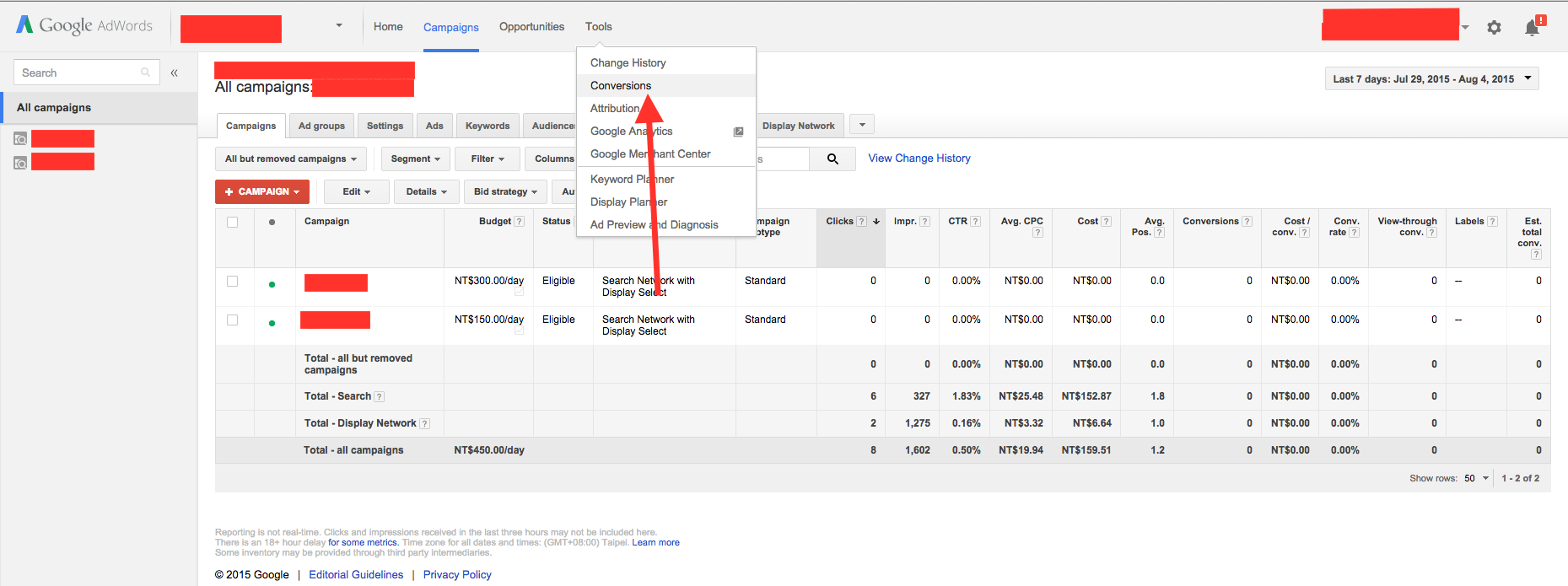Open the Editorial Guidelines link

click(x=356, y=575)
